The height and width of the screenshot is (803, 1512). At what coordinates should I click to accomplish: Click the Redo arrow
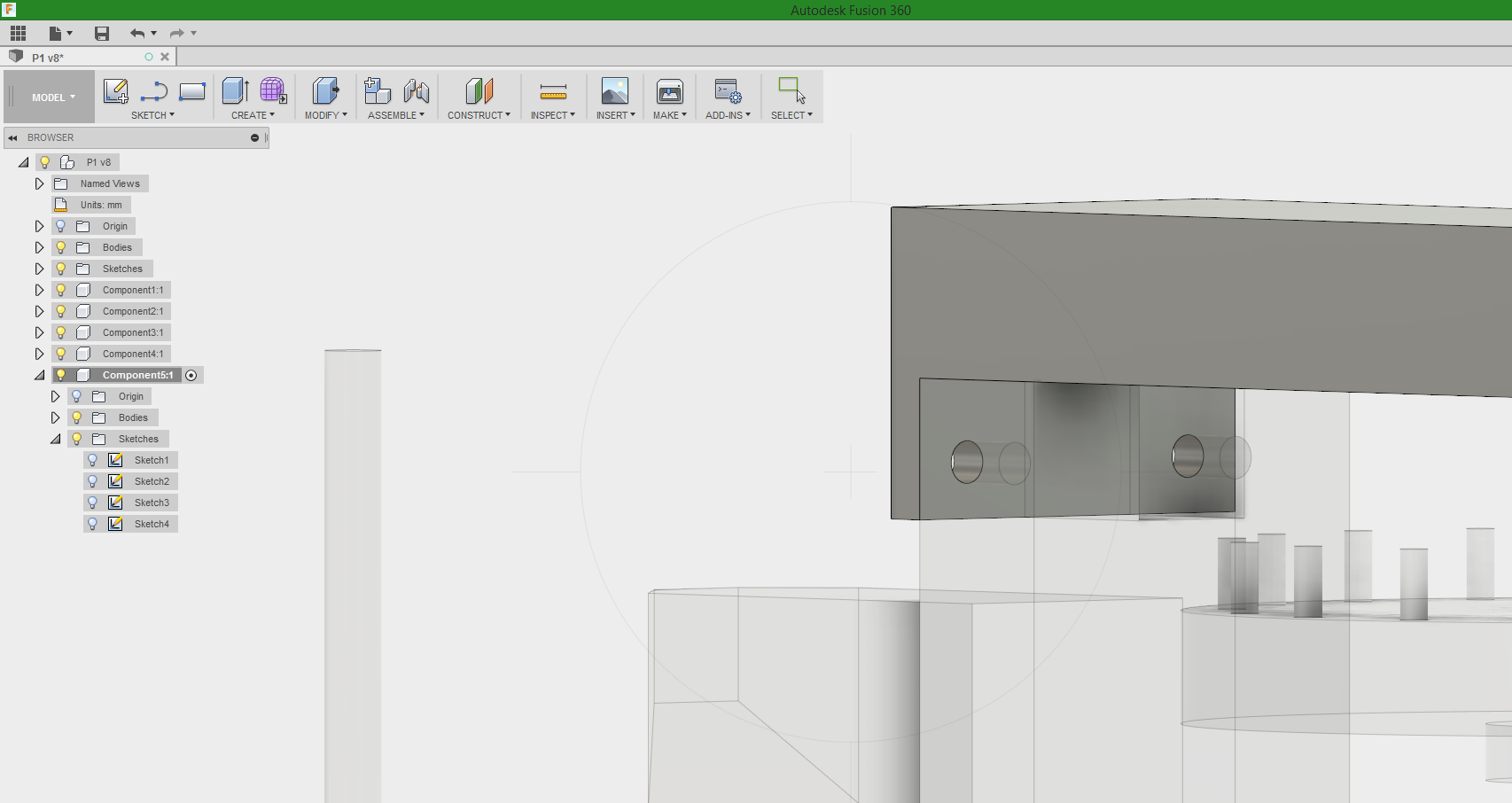coord(177,34)
